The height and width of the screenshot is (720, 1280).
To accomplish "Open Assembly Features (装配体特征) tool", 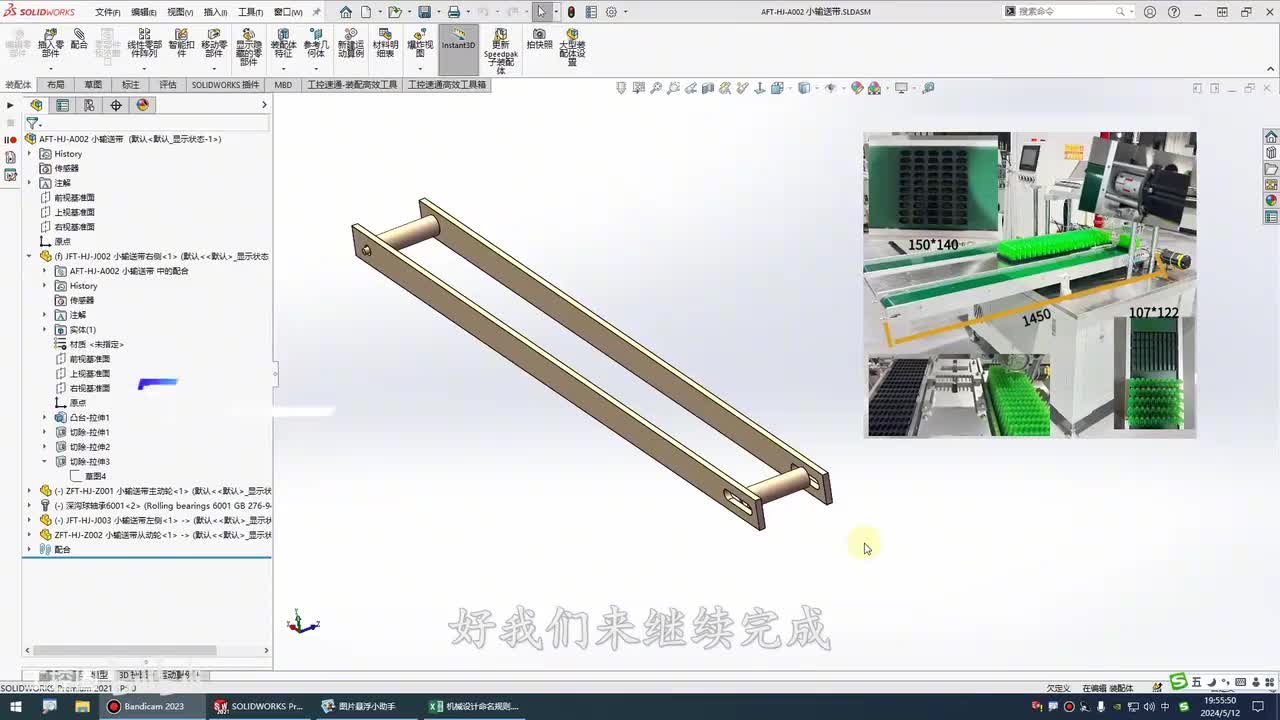I will pos(284,45).
